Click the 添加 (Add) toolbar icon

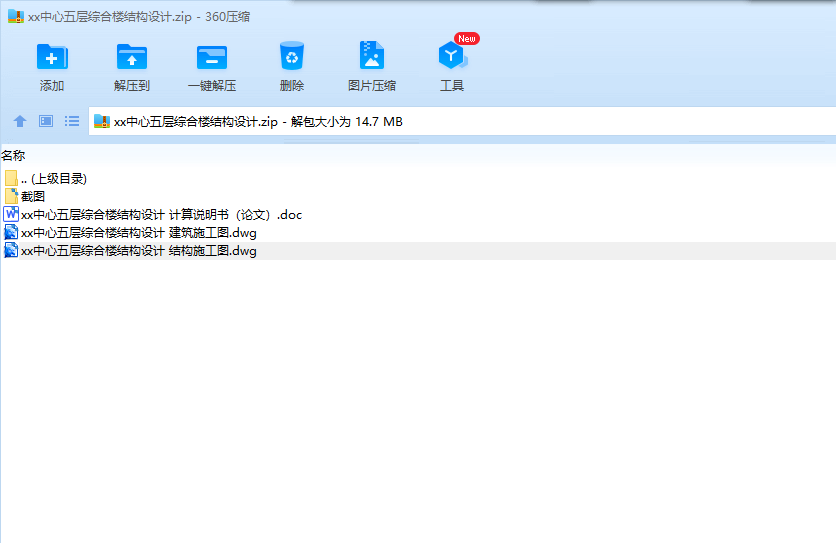click(52, 57)
